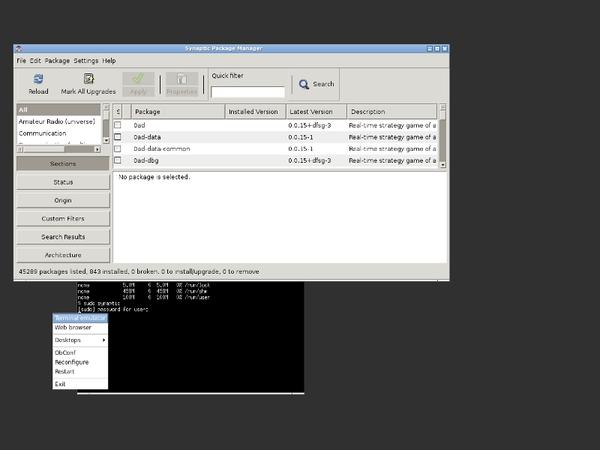Viewport: 600px width, 450px height.
Task: Click the Search Results button
Action: (x=63, y=236)
